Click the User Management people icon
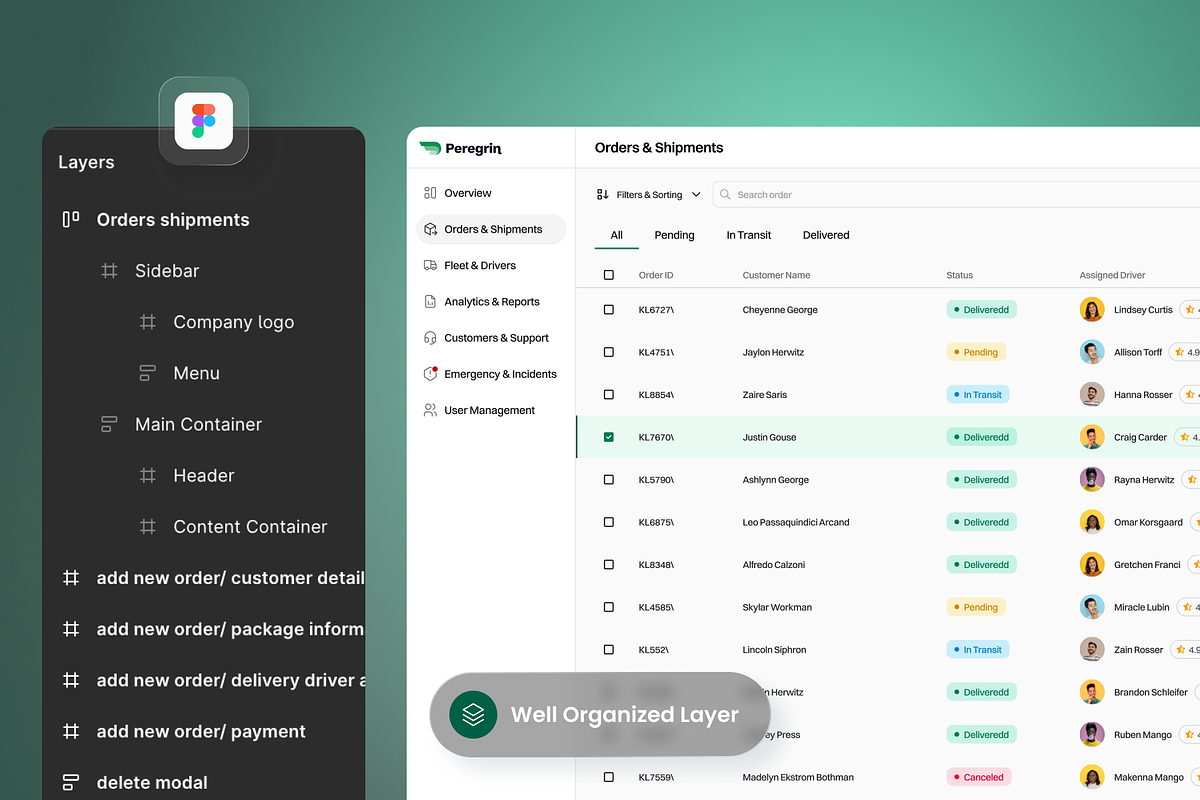 [430, 410]
